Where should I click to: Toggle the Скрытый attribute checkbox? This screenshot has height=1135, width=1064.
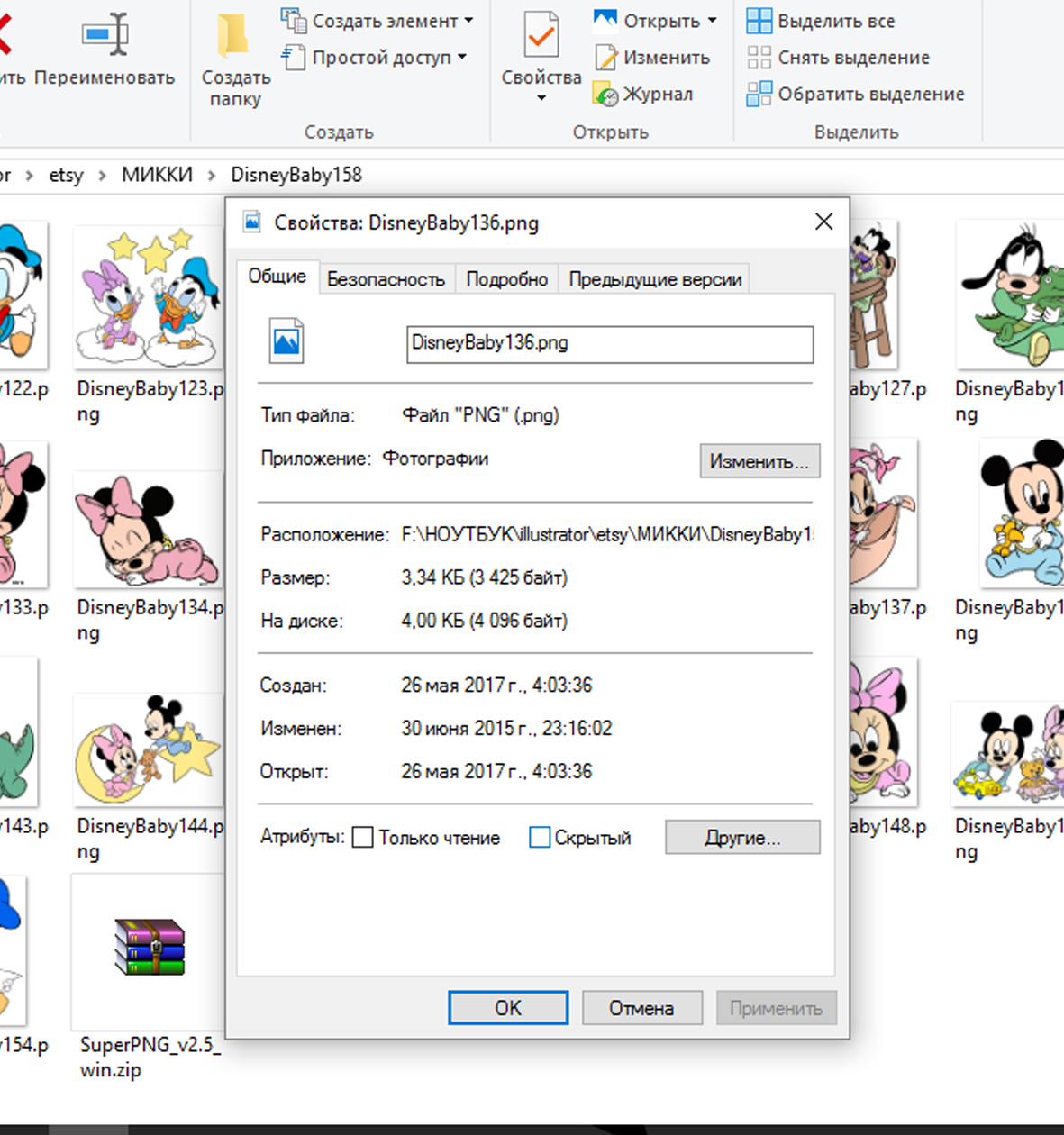tap(540, 838)
